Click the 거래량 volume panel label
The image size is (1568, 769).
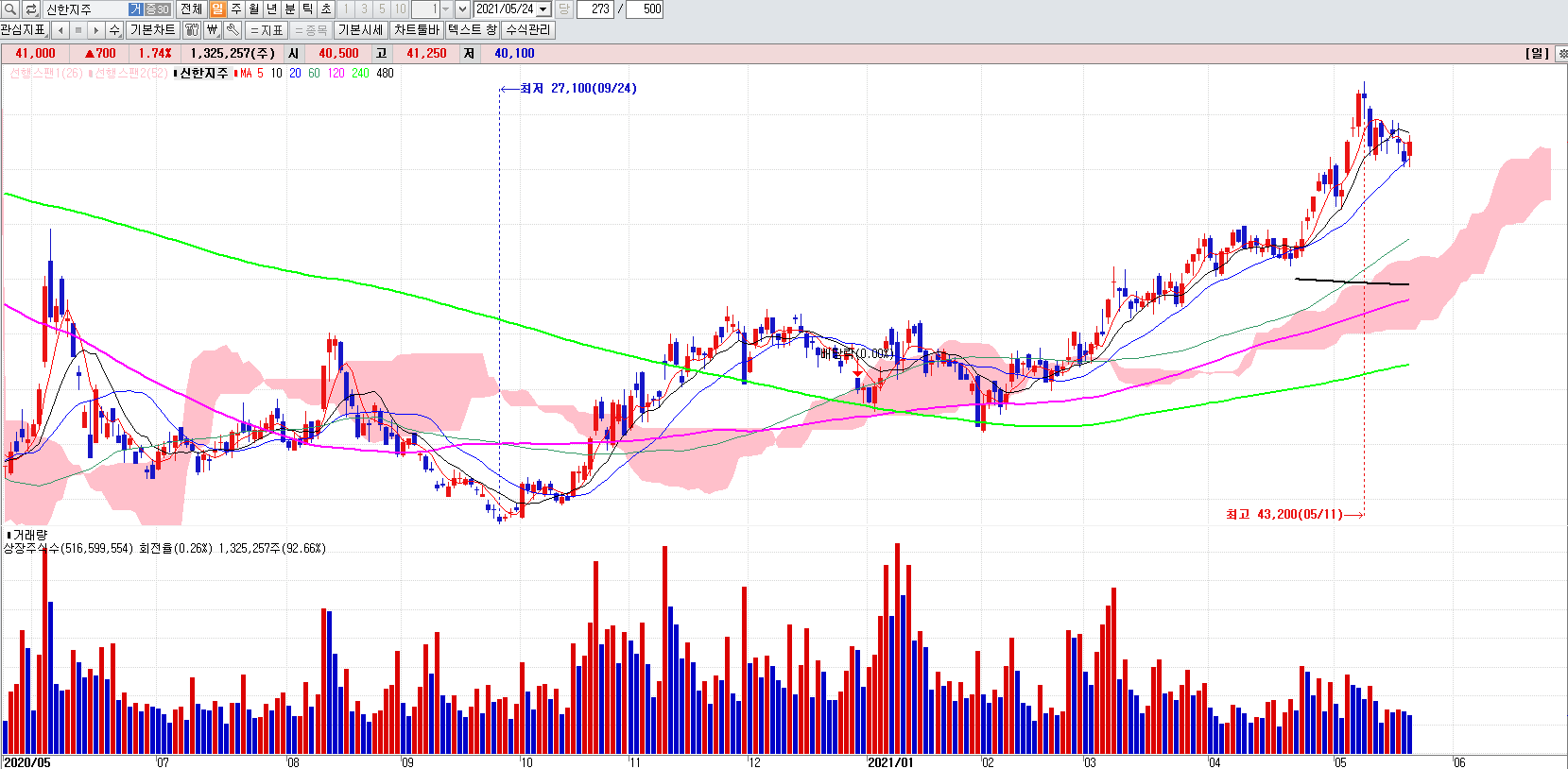coord(29,535)
